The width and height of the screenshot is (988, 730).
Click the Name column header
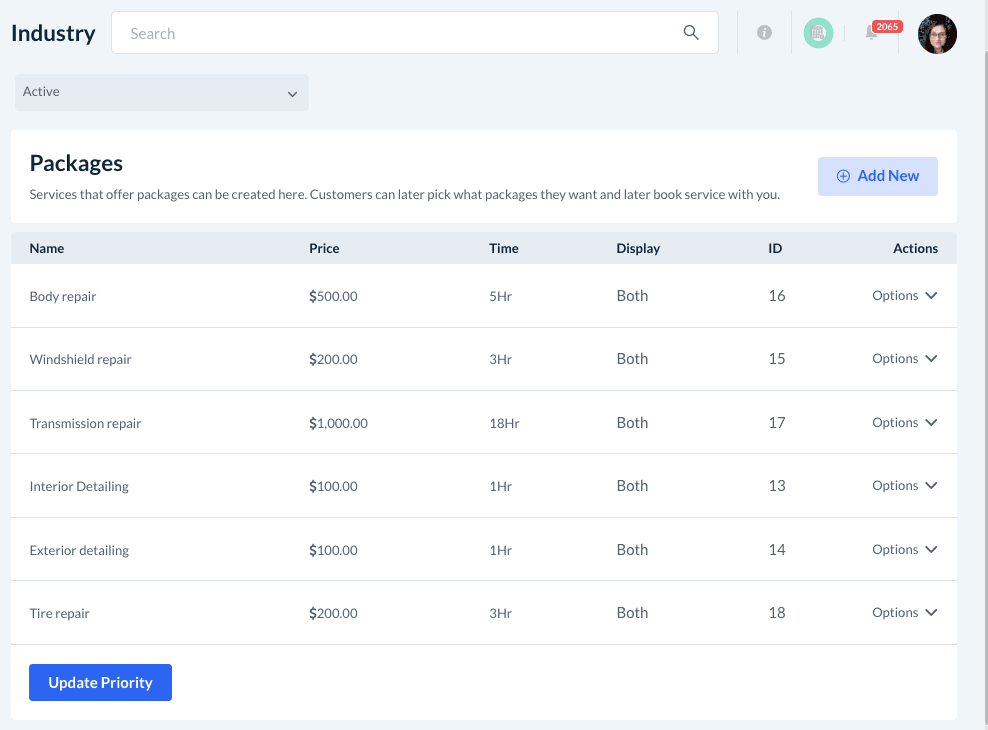point(47,249)
